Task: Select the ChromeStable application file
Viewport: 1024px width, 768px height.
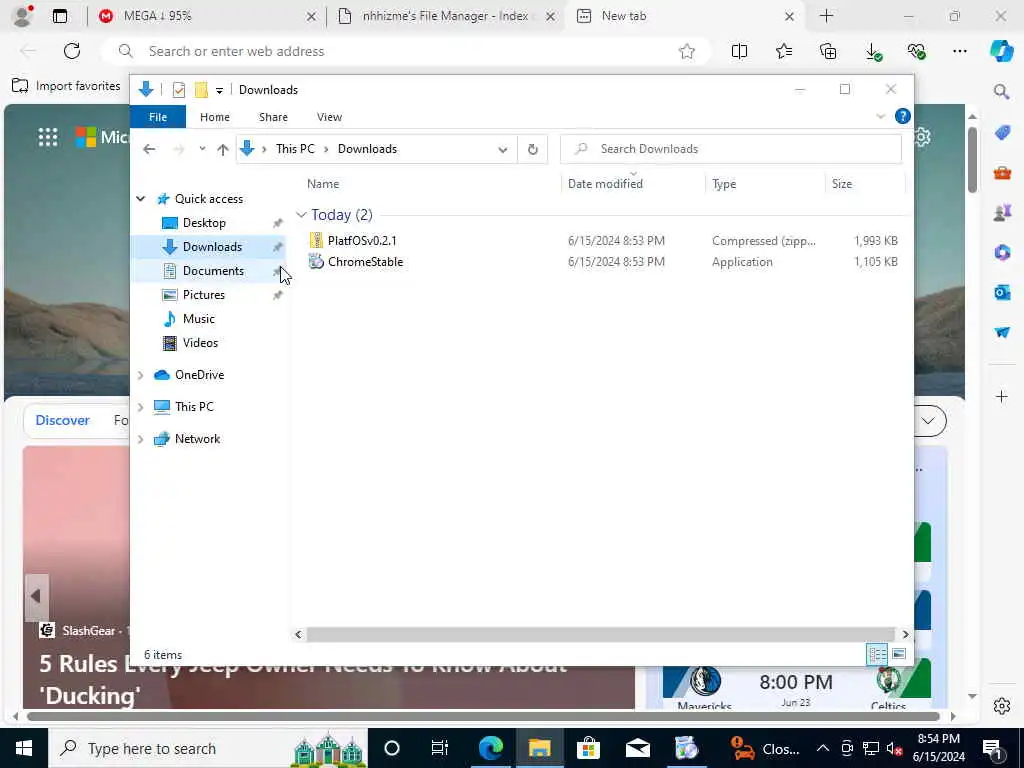Action: (365, 262)
